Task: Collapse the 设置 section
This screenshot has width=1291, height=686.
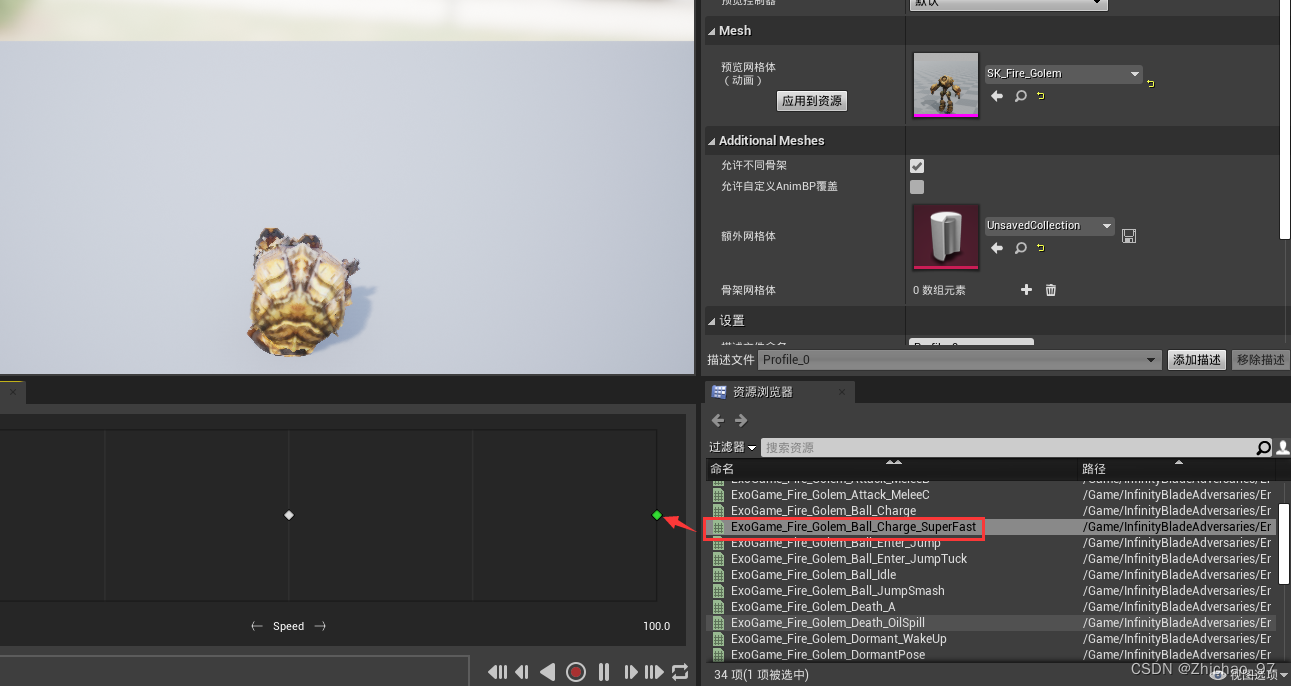Action: (x=712, y=321)
